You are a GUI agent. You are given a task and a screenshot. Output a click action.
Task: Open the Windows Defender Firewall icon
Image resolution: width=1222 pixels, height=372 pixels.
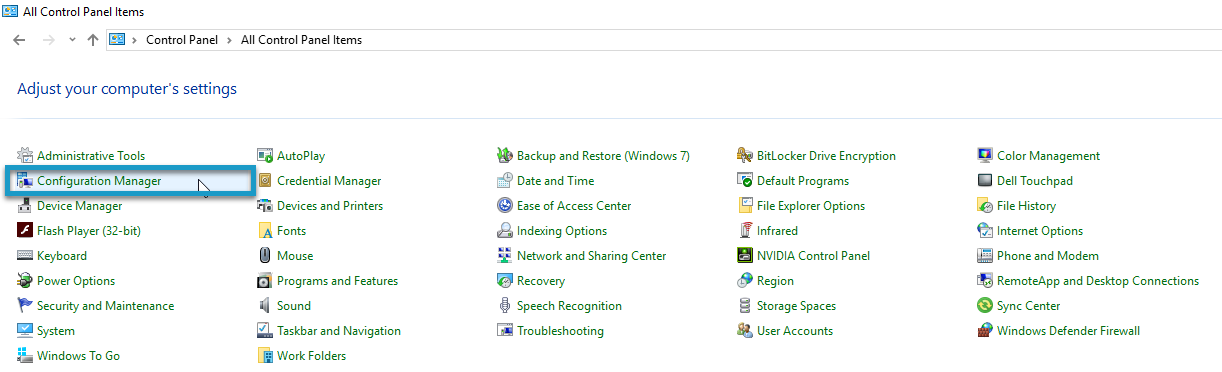[985, 331]
